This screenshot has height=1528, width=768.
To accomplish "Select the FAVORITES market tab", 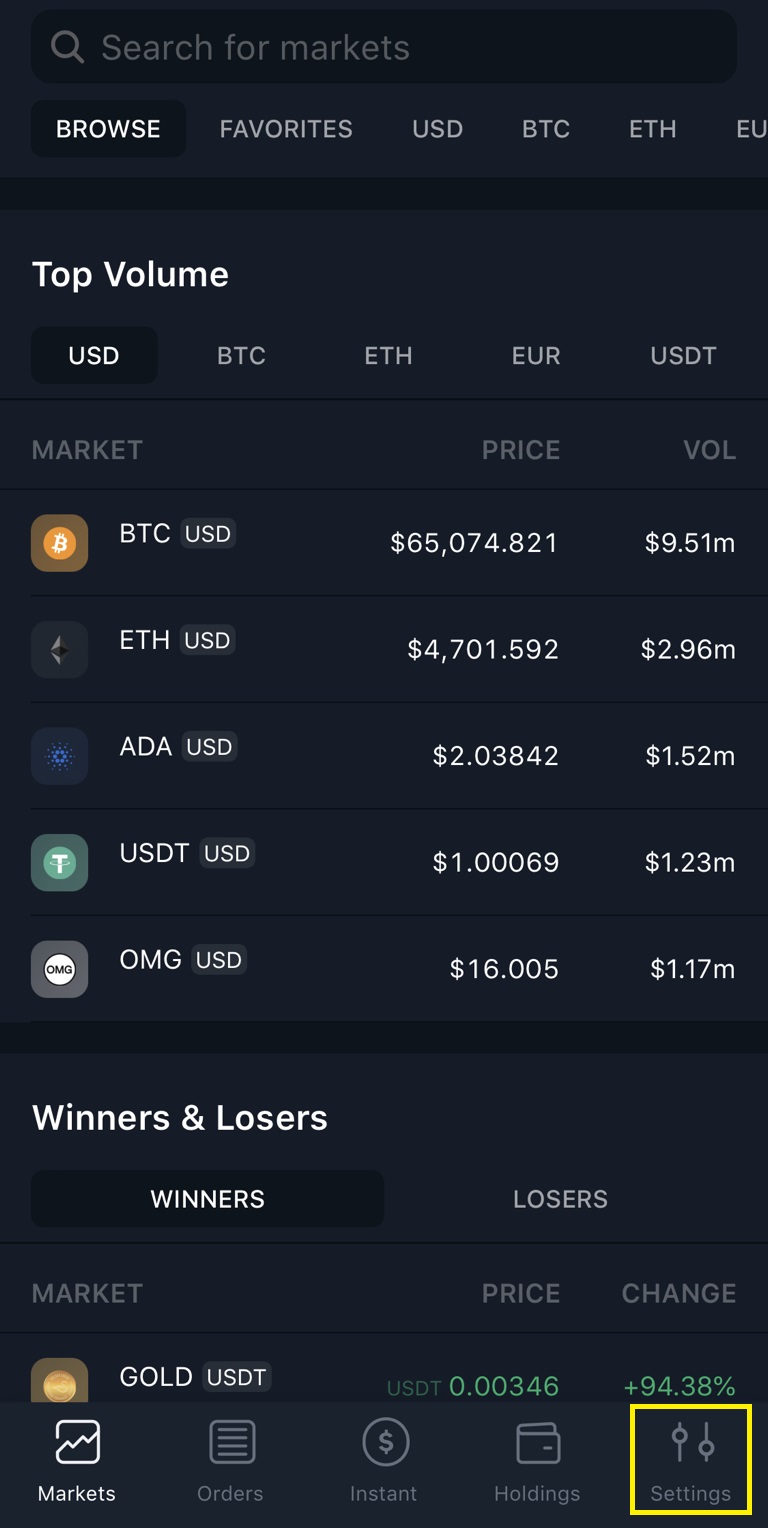I will [286, 129].
